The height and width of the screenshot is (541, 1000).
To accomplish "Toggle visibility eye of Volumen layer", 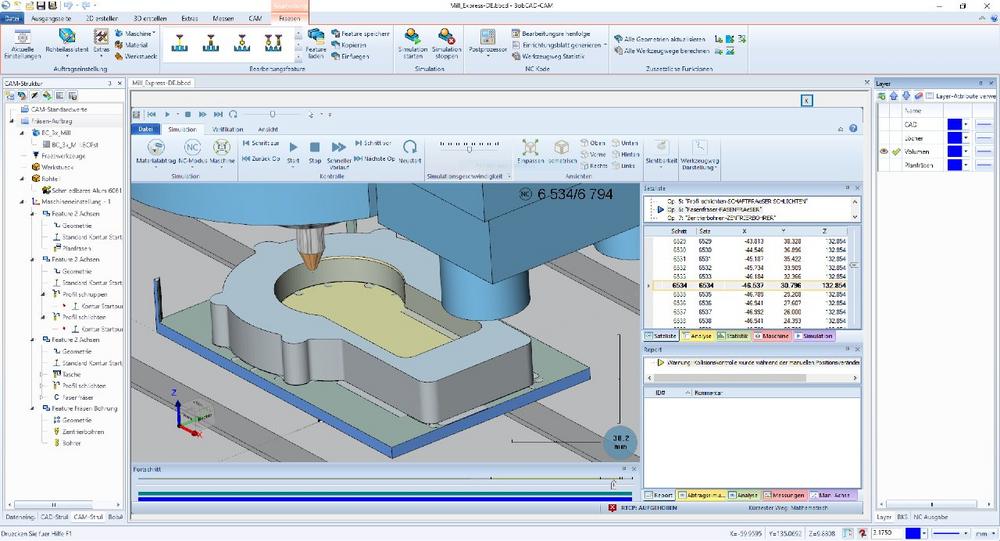I will coord(884,152).
